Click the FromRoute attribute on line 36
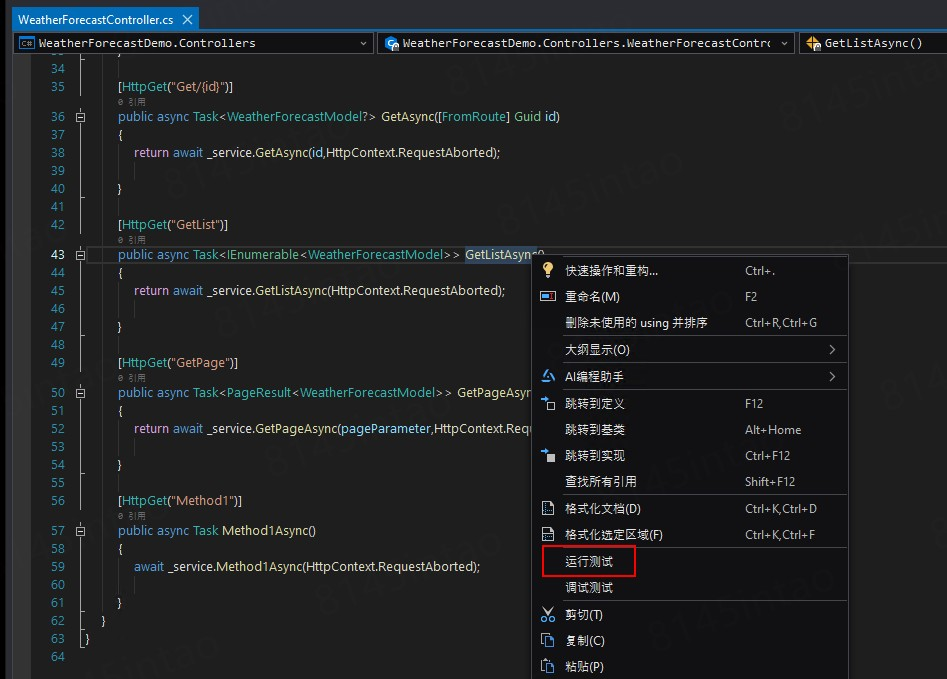 coord(474,117)
